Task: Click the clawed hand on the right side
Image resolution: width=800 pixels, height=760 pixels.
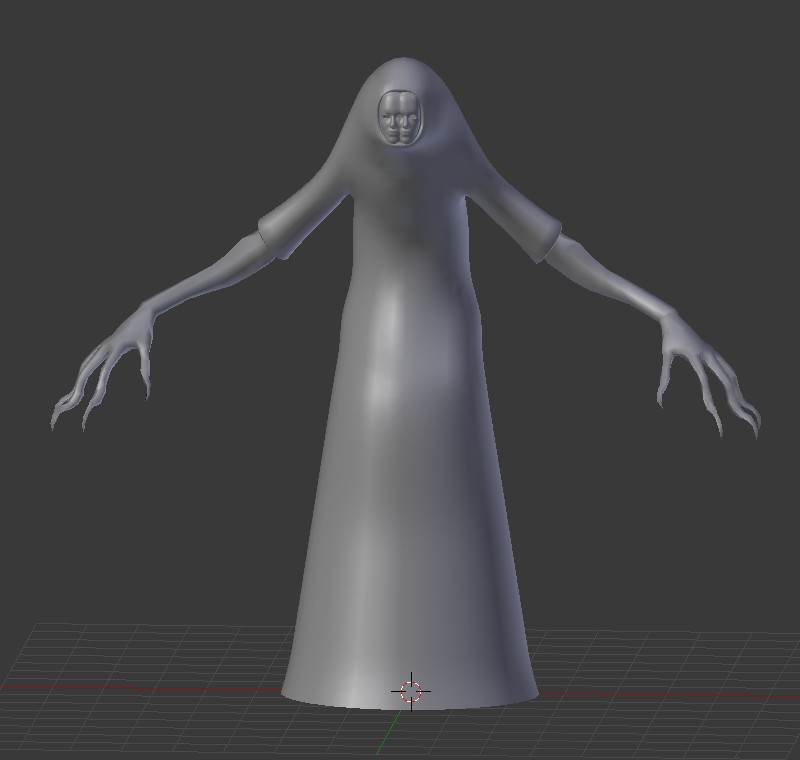Action: coord(708,375)
